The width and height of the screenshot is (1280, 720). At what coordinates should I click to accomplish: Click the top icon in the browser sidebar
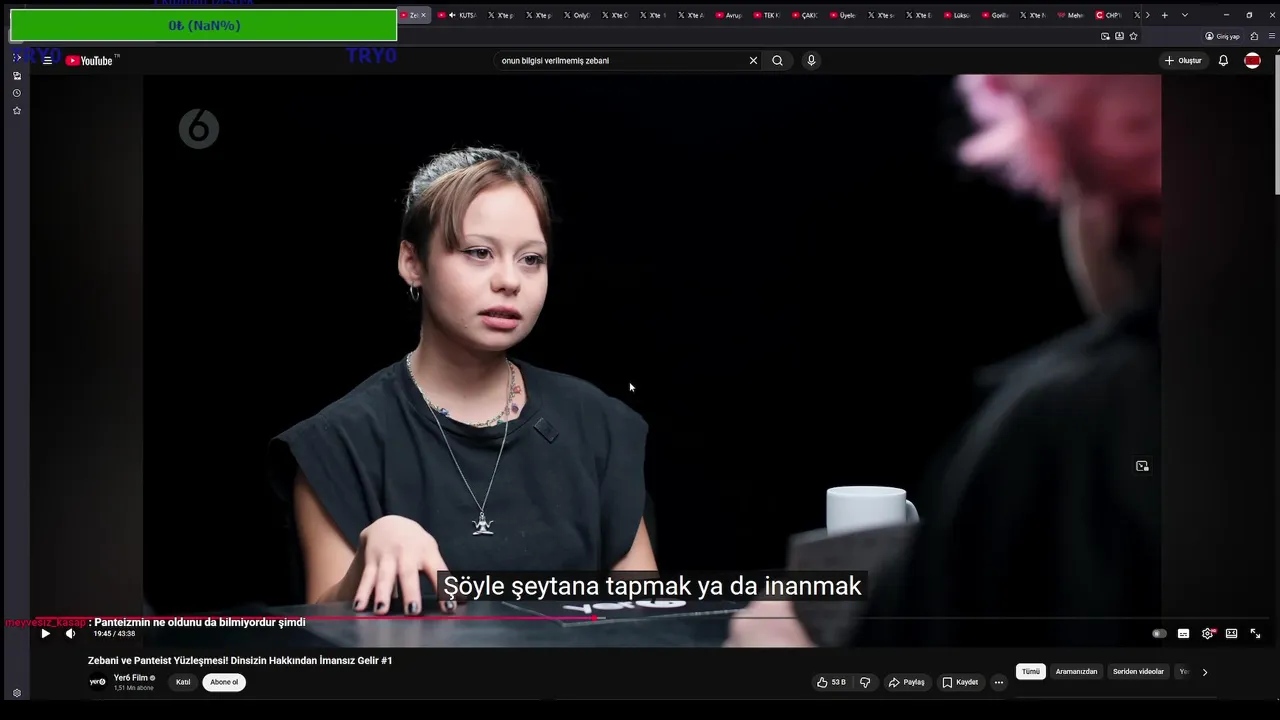click(x=17, y=58)
